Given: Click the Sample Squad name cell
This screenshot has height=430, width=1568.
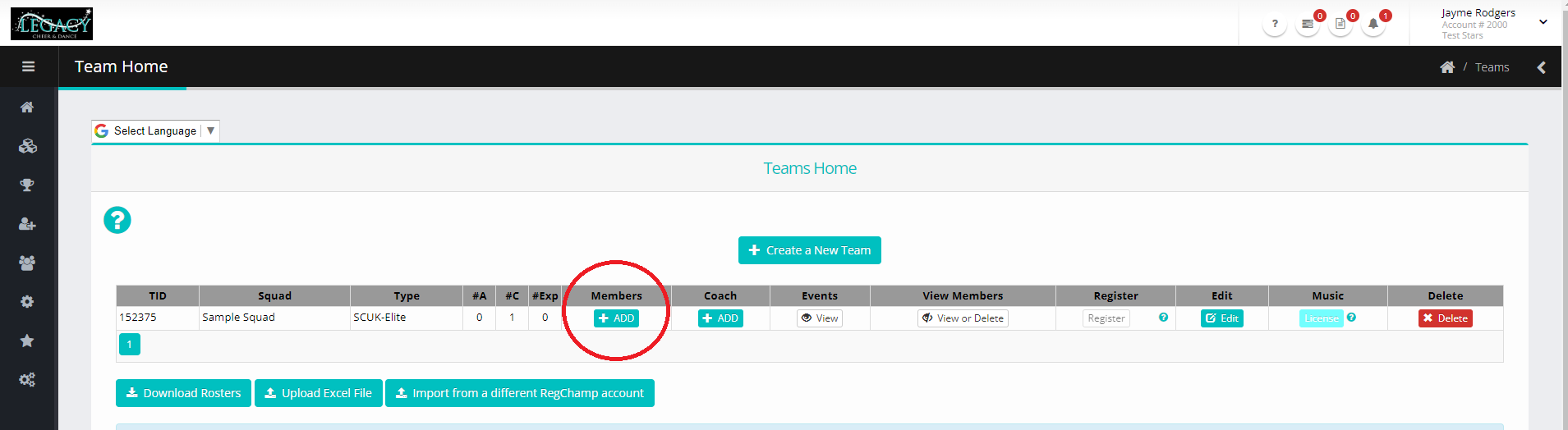Looking at the screenshot, I should [x=274, y=318].
